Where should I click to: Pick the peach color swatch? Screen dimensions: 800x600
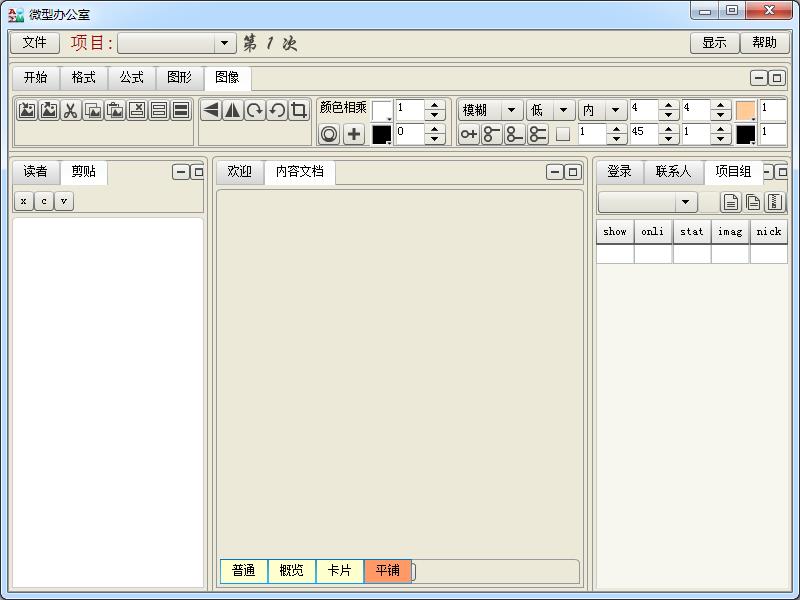point(745,111)
